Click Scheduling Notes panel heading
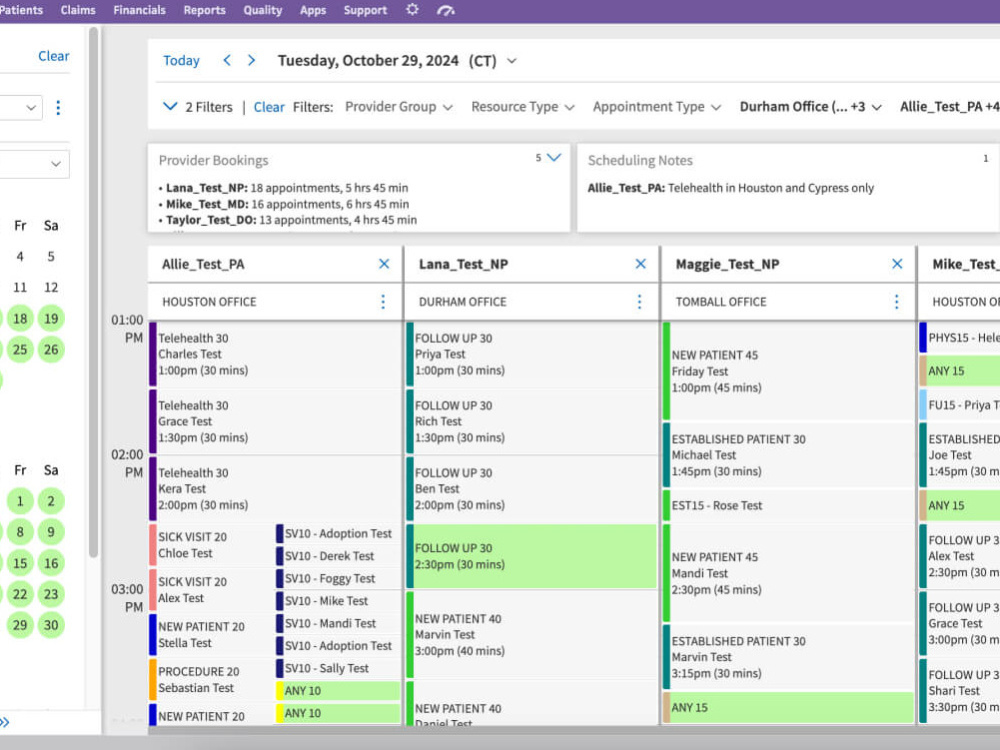The image size is (1000, 750). tap(640, 161)
